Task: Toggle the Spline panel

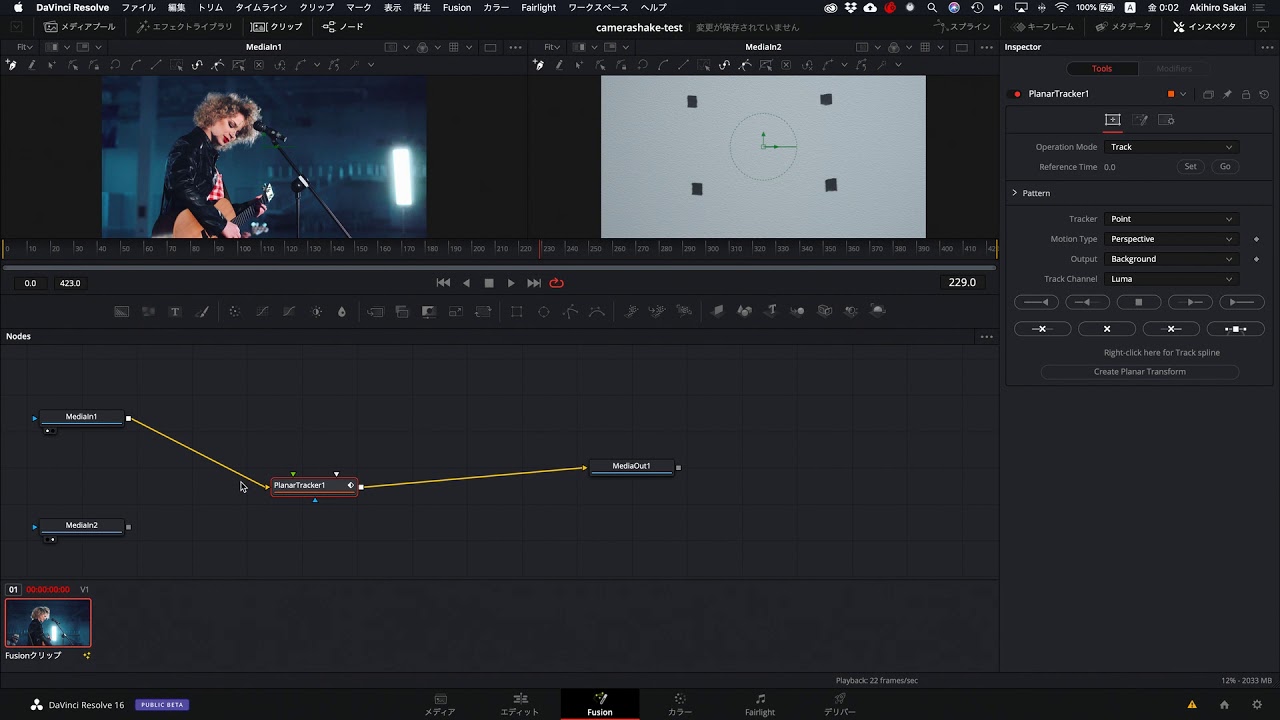Action: coord(961,27)
